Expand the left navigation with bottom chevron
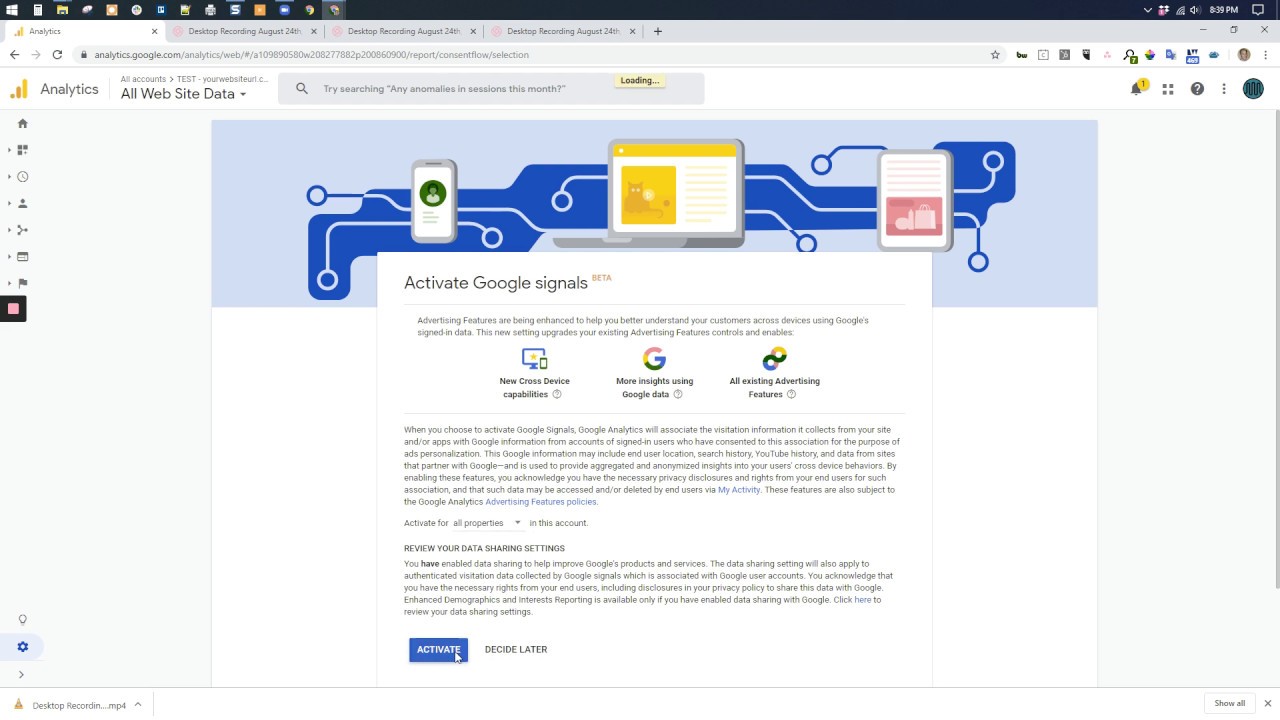Screen dimensions: 1280x720 click(21, 675)
